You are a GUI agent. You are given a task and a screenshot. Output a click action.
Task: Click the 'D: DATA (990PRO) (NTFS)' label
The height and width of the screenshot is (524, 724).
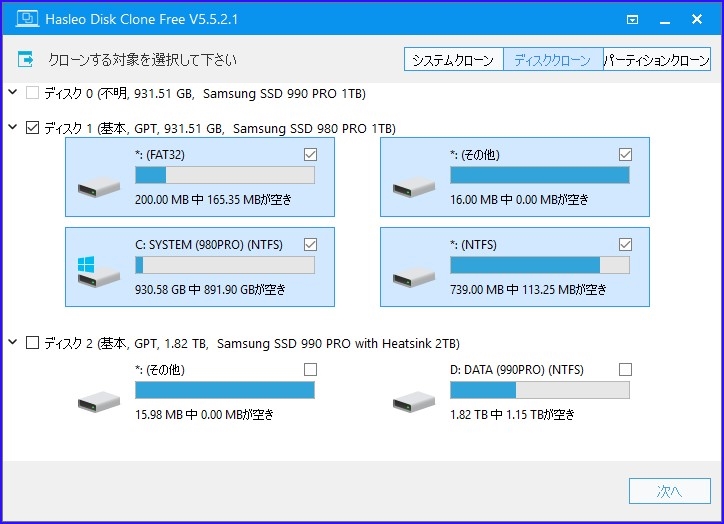point(517,370)
